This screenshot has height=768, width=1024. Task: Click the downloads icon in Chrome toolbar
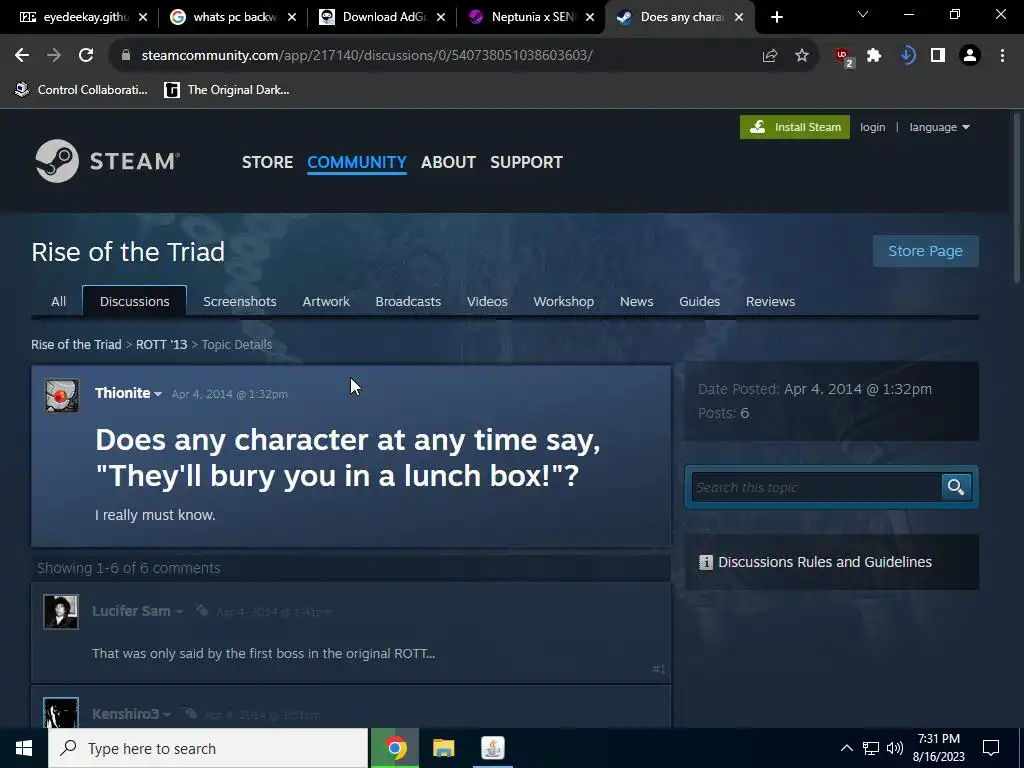(x=907, y=56)
